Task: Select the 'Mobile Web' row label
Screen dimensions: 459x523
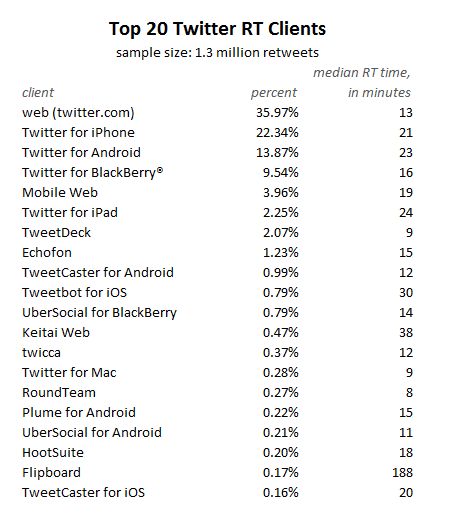Action: pos(60,192)
